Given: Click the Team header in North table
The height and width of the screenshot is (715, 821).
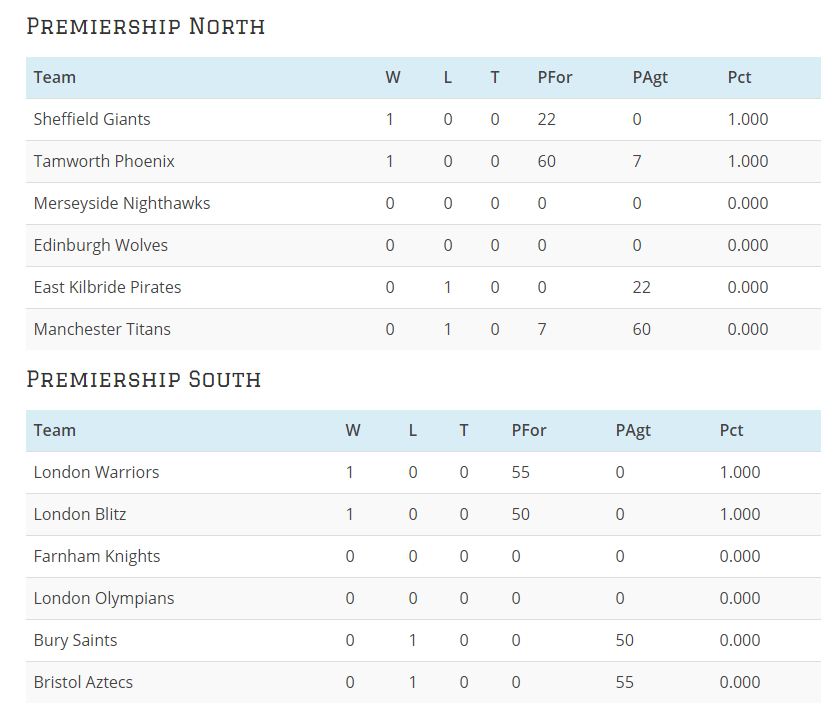Looking at the screenshot, I should [54, 77].
